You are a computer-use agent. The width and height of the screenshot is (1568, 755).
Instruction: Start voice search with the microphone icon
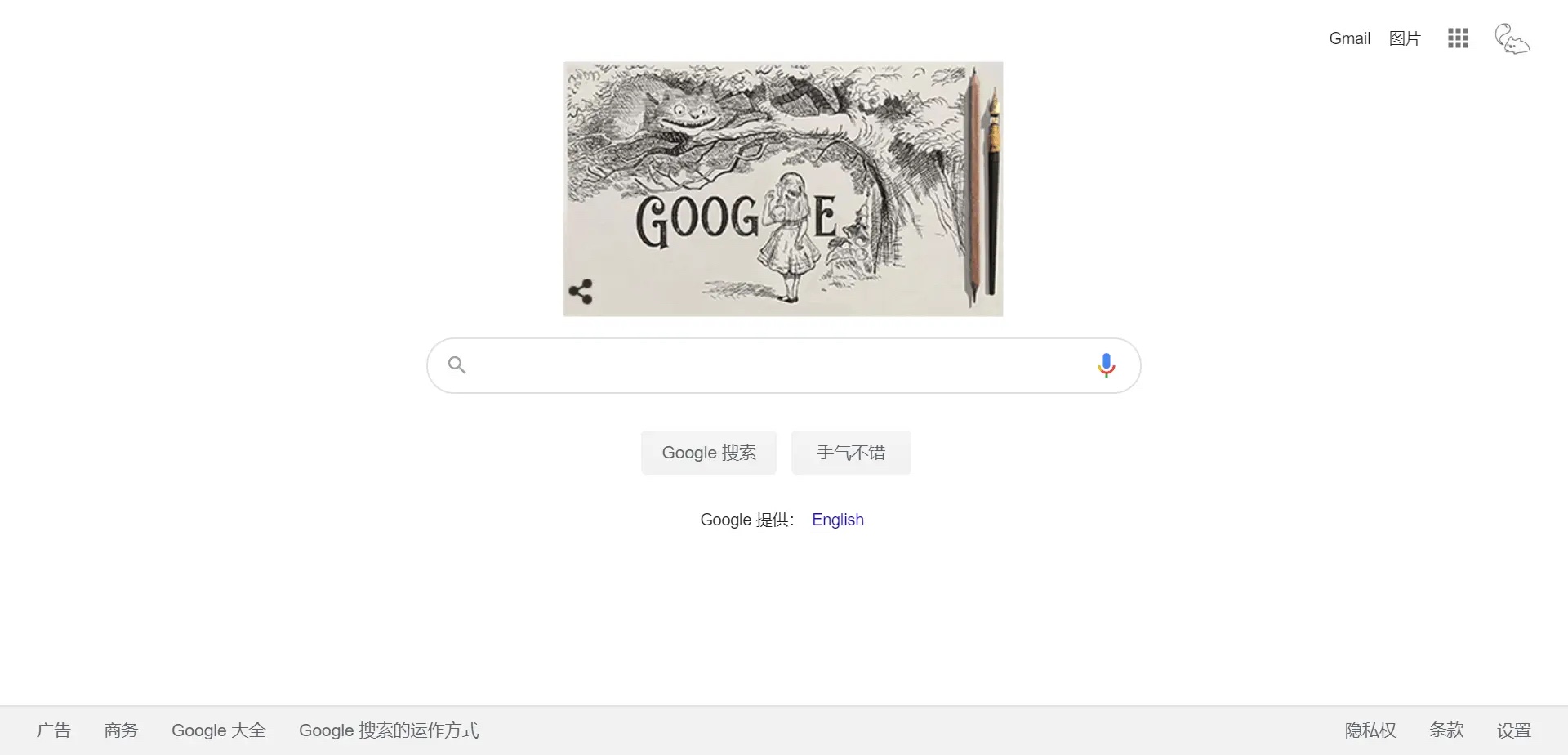[1107, 365]
